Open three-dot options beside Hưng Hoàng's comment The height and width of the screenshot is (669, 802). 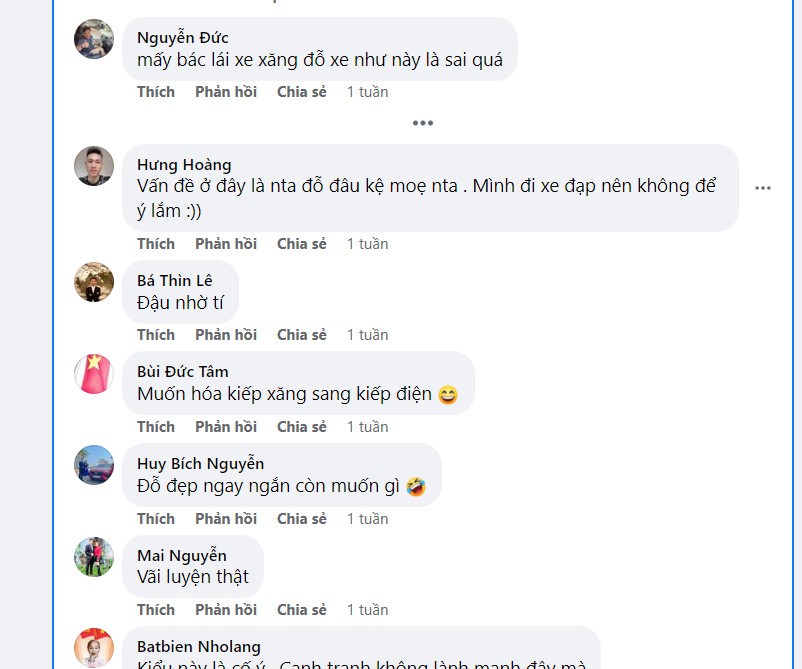pos(763,188)
